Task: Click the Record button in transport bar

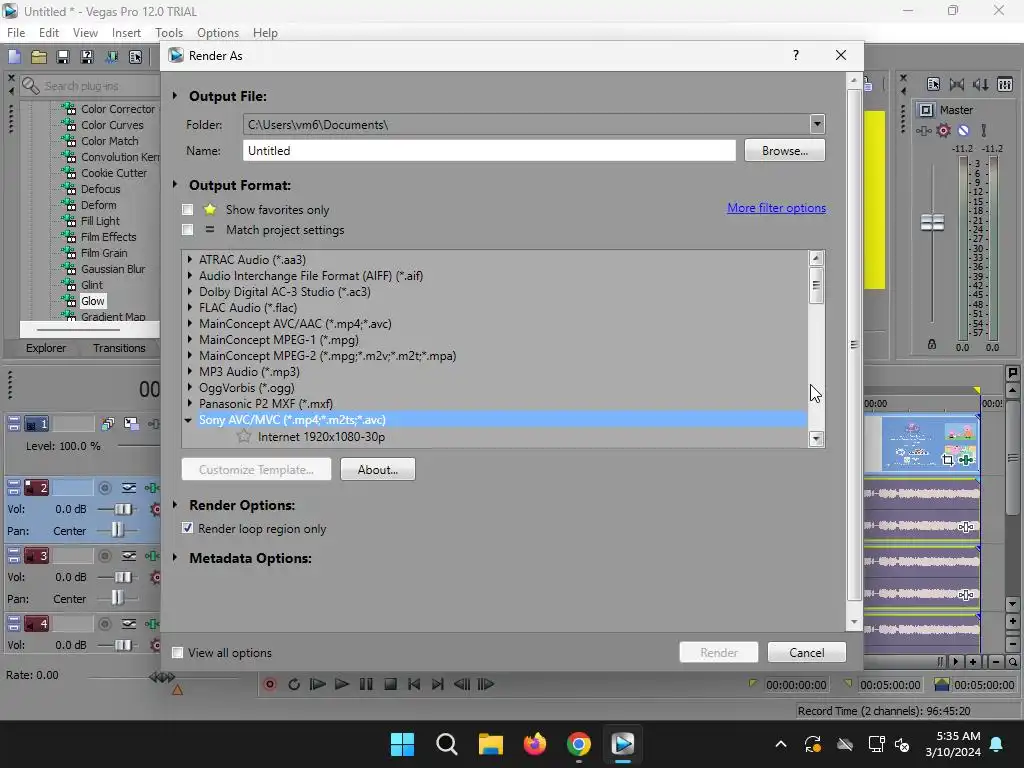Action: pos(269,684)
